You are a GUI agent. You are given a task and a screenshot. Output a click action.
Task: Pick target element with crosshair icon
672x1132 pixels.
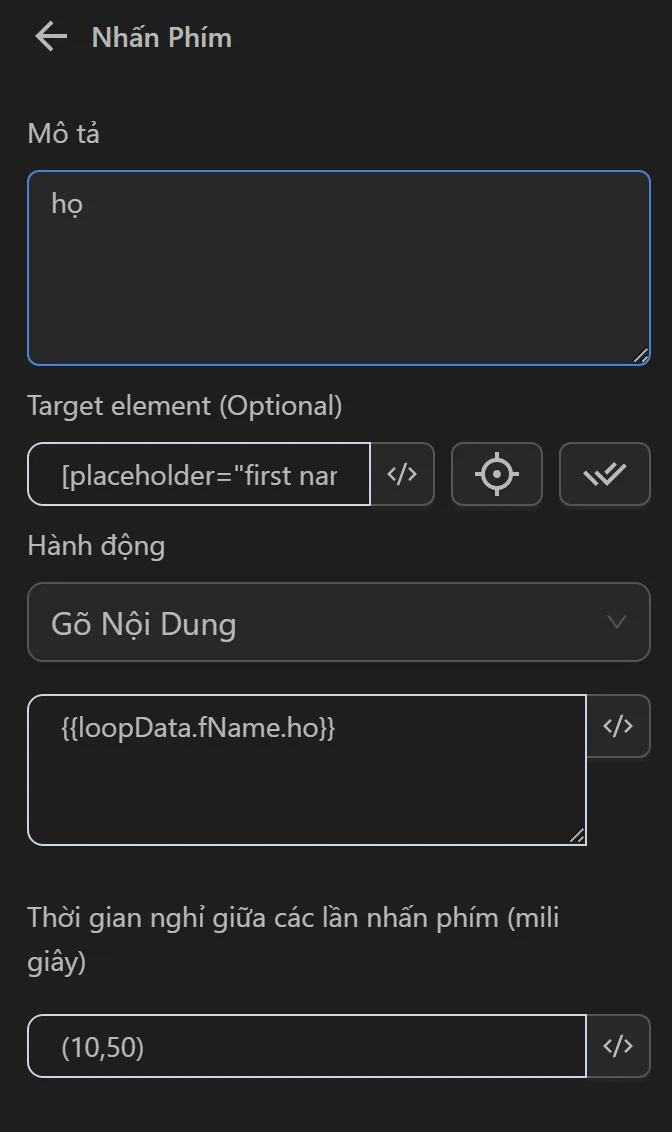(x=497, y=474)
